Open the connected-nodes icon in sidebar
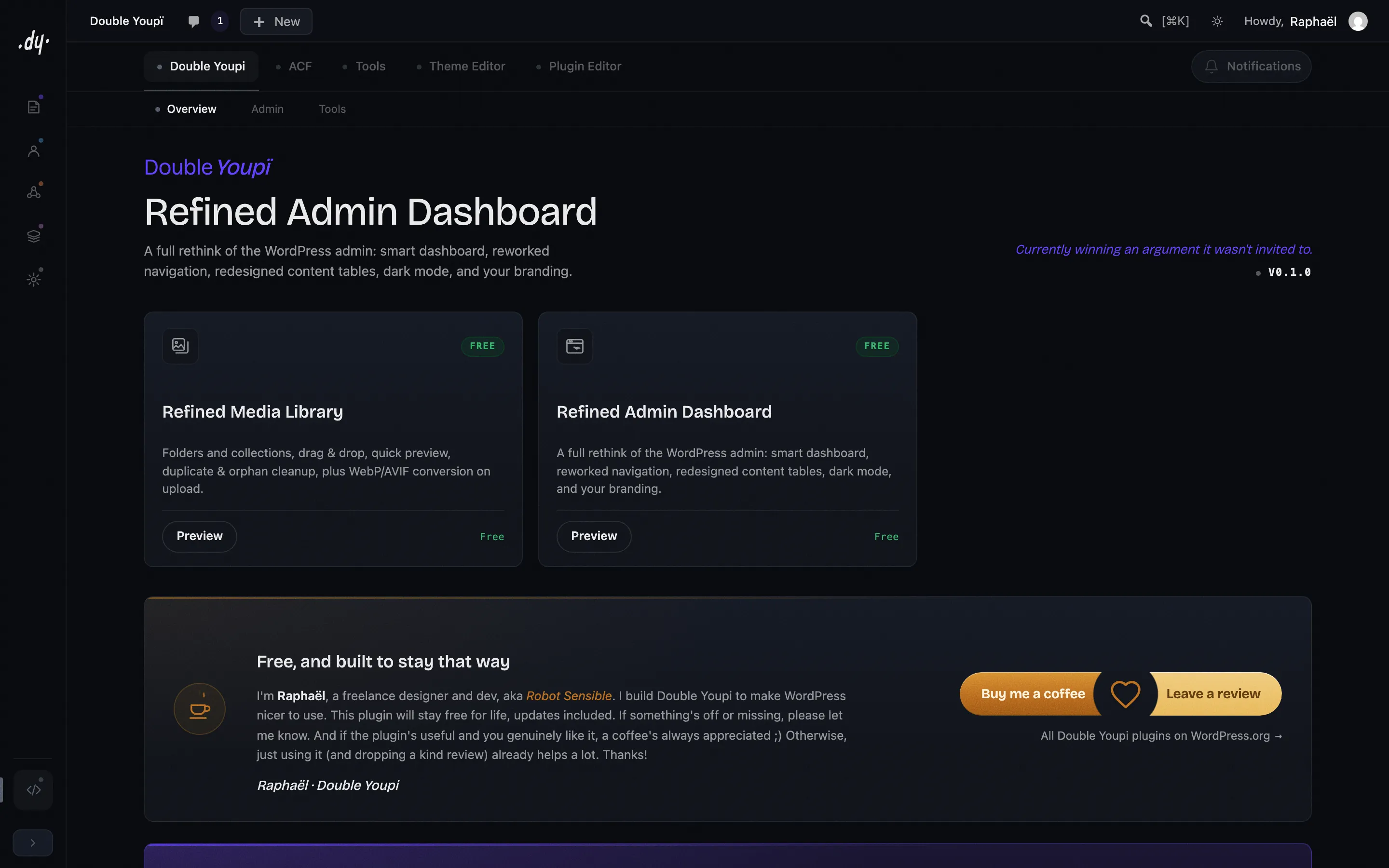The width and height of the screenshot is (1389, 868). (x=33, y=192)
